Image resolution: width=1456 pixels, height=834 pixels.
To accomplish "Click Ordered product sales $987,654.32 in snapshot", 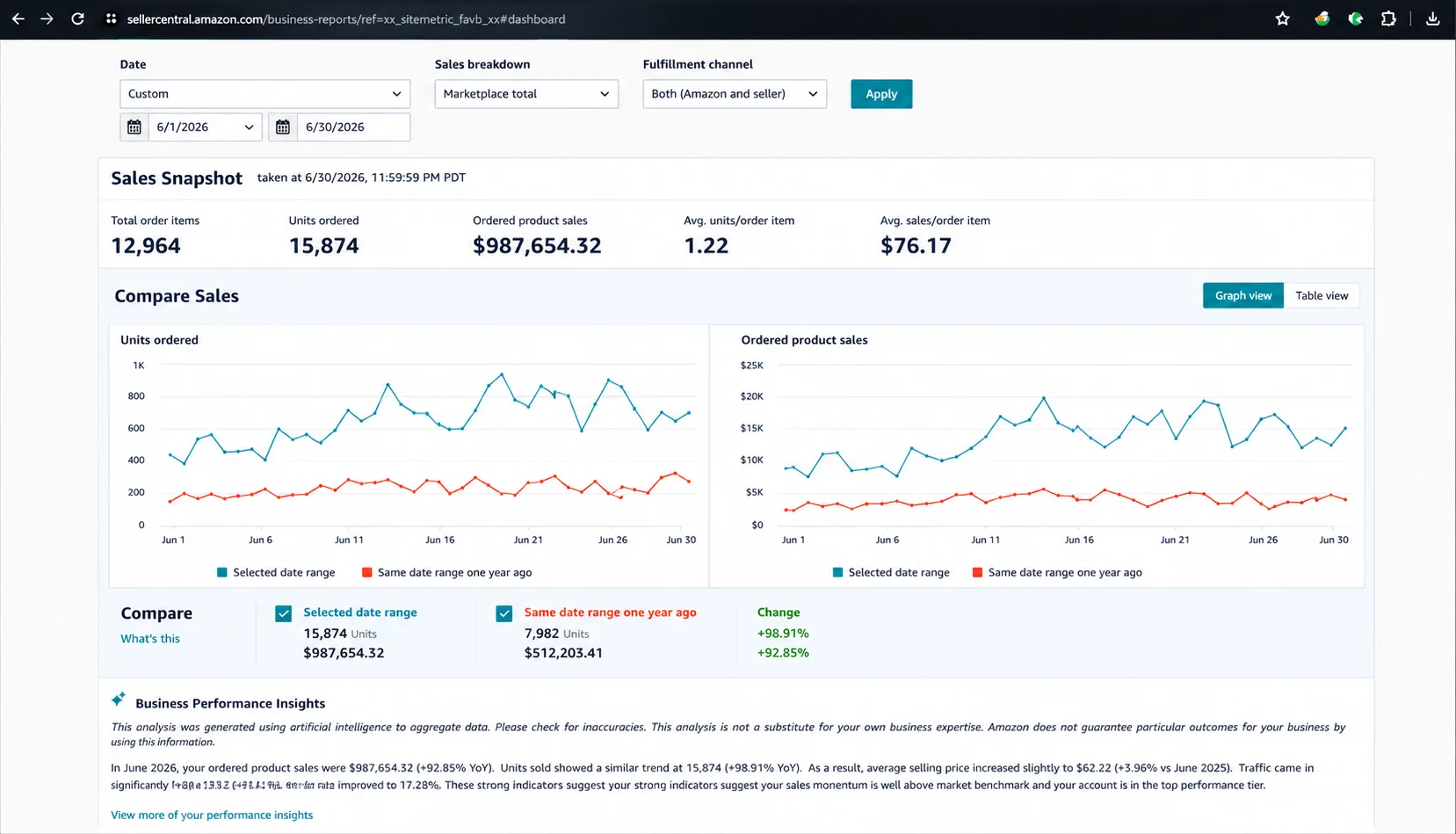I will coord(537,246).
